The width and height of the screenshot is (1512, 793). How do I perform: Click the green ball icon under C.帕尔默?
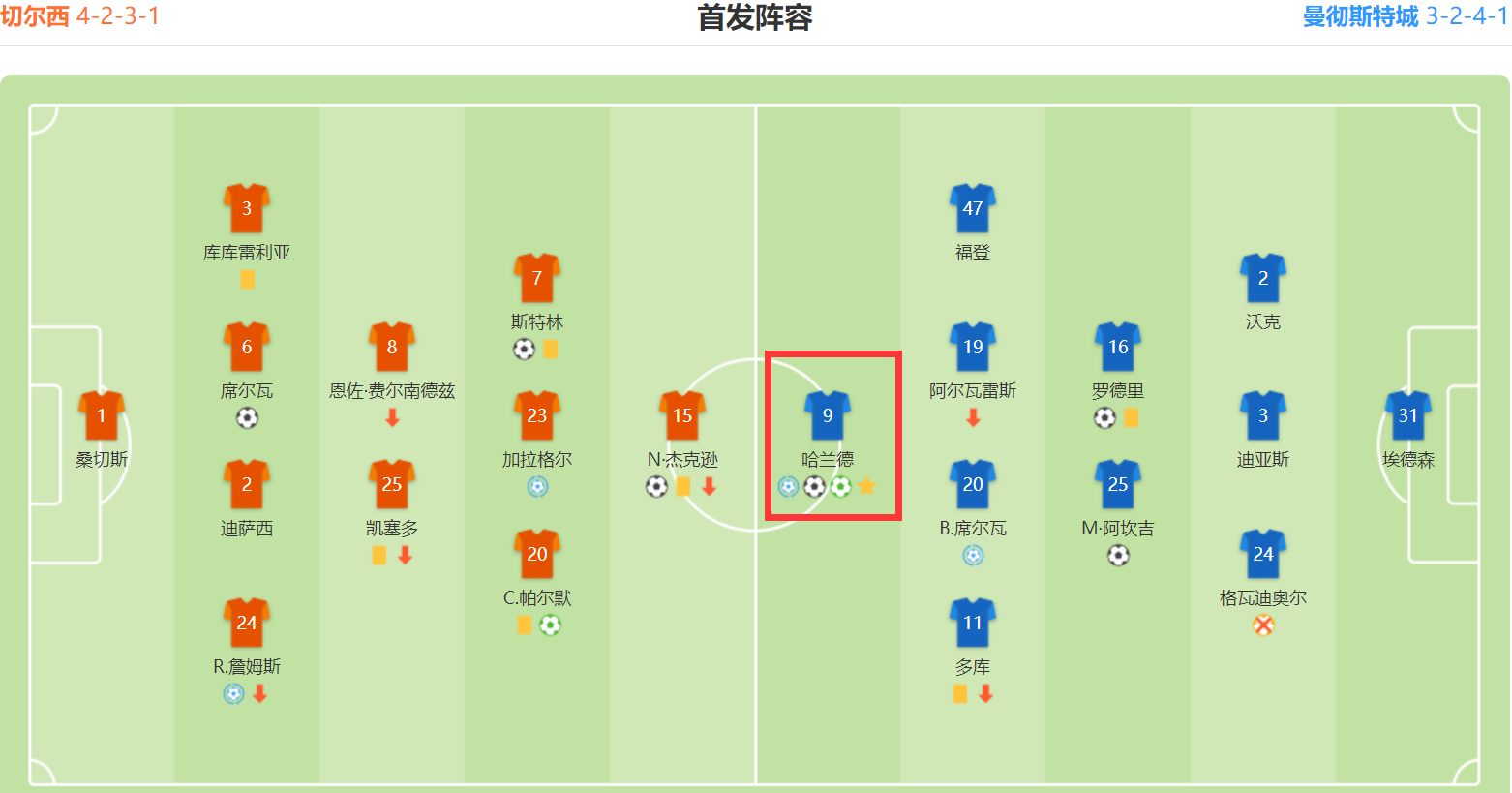[550, 625]
